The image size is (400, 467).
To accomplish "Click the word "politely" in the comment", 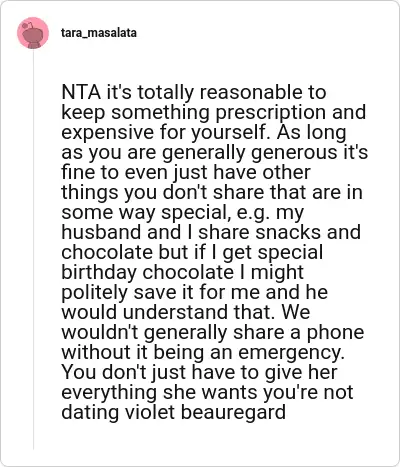I will pyautogui.click(x=95, y=293).
